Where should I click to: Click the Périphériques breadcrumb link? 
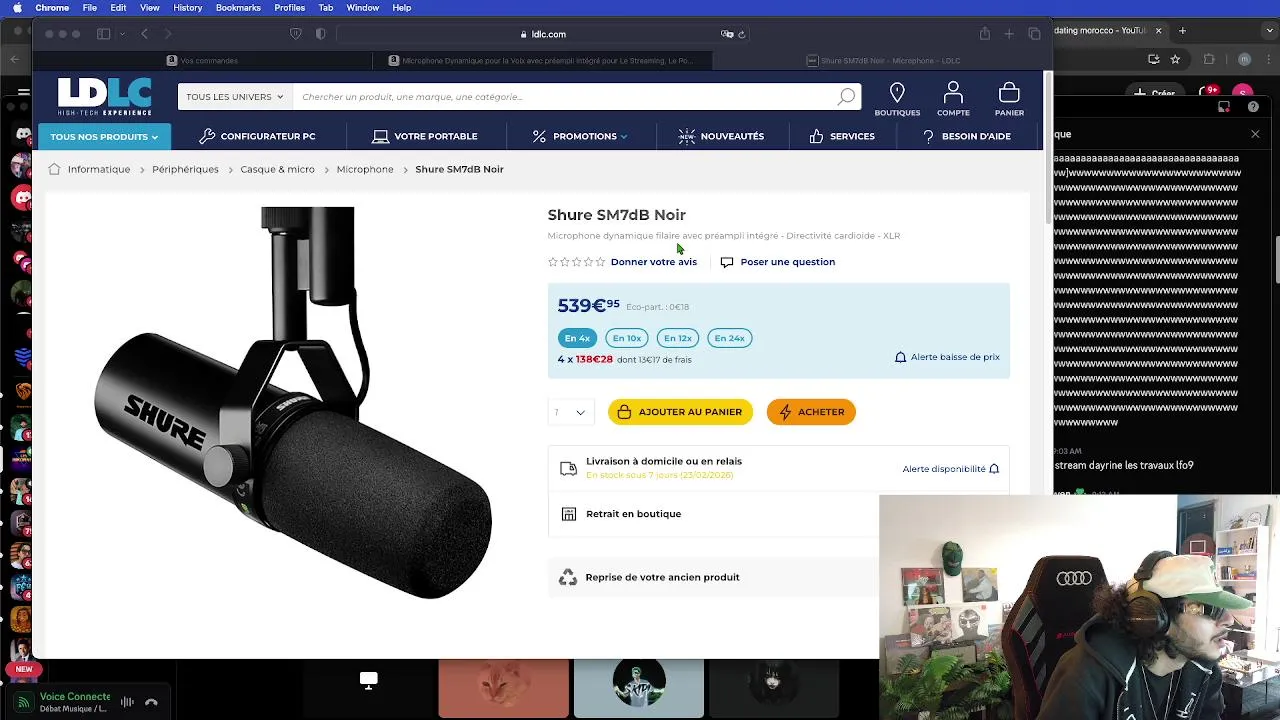185,169
